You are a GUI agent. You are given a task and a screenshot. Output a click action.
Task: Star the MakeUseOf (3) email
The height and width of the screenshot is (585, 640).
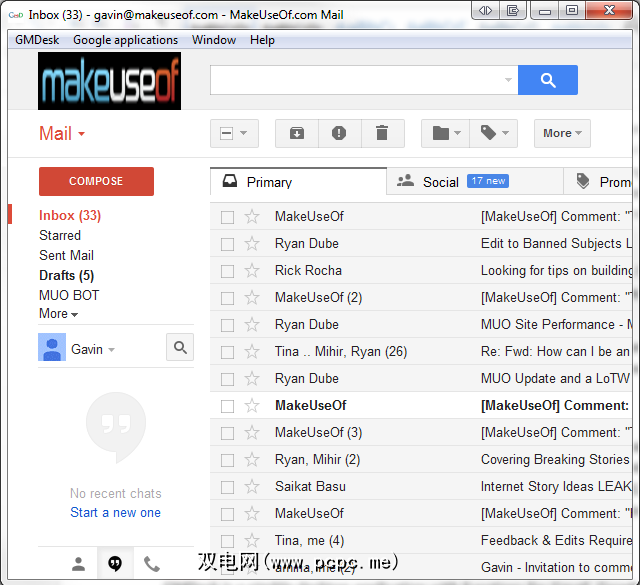[x=252, y=433]
